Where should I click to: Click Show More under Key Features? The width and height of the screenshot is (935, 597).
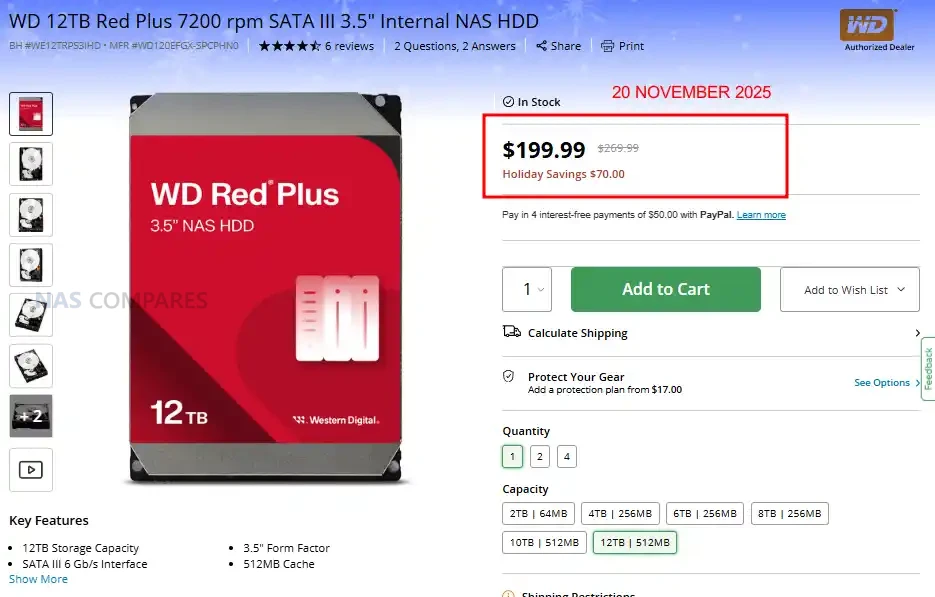pyautogui.click(x=38, y=579)
